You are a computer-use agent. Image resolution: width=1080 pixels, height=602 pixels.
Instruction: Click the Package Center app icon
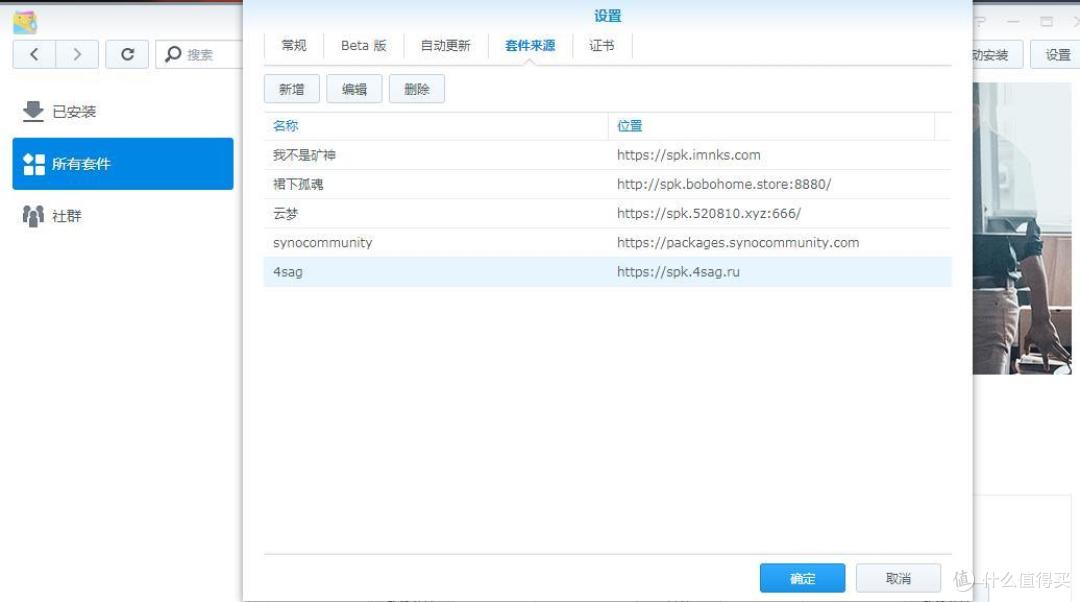point(25,22)
